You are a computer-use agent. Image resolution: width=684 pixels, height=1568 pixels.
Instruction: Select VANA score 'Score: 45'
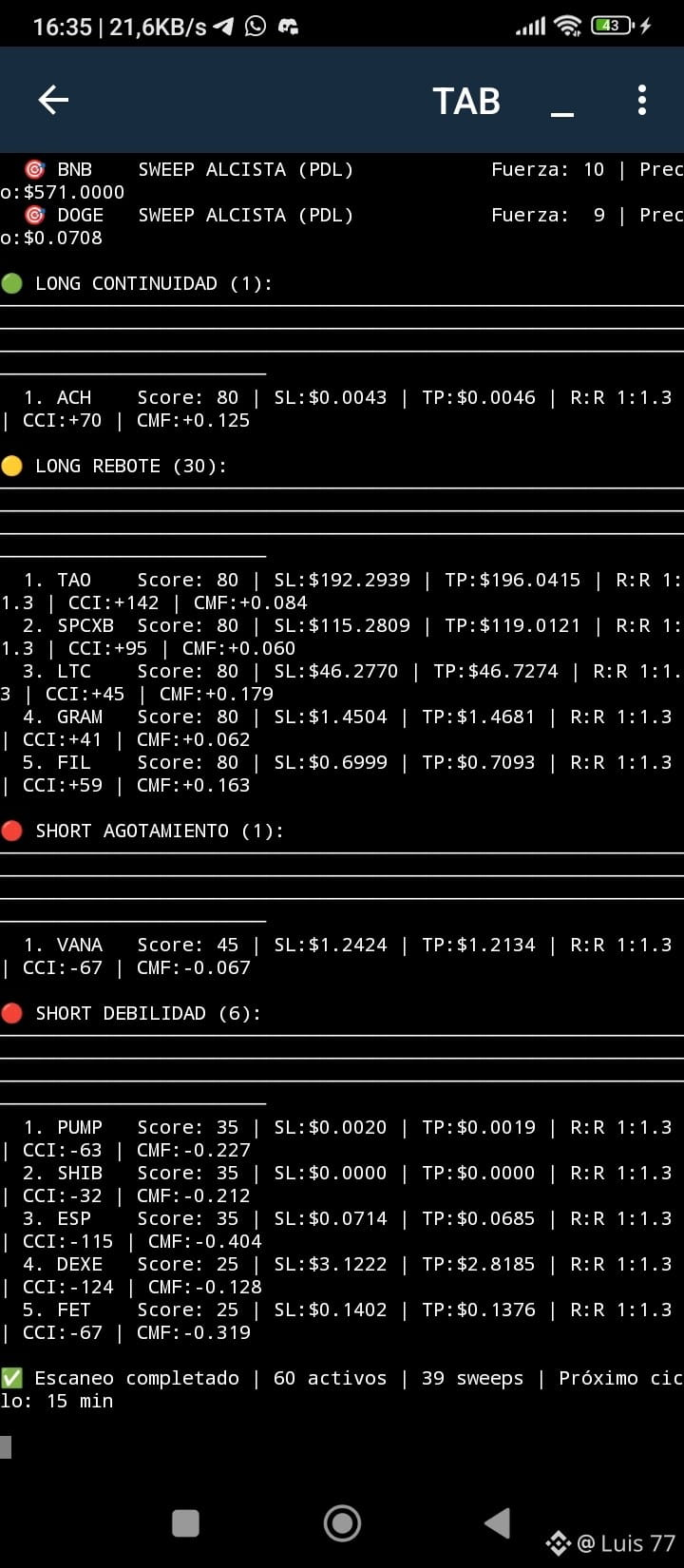coord(188,945)
